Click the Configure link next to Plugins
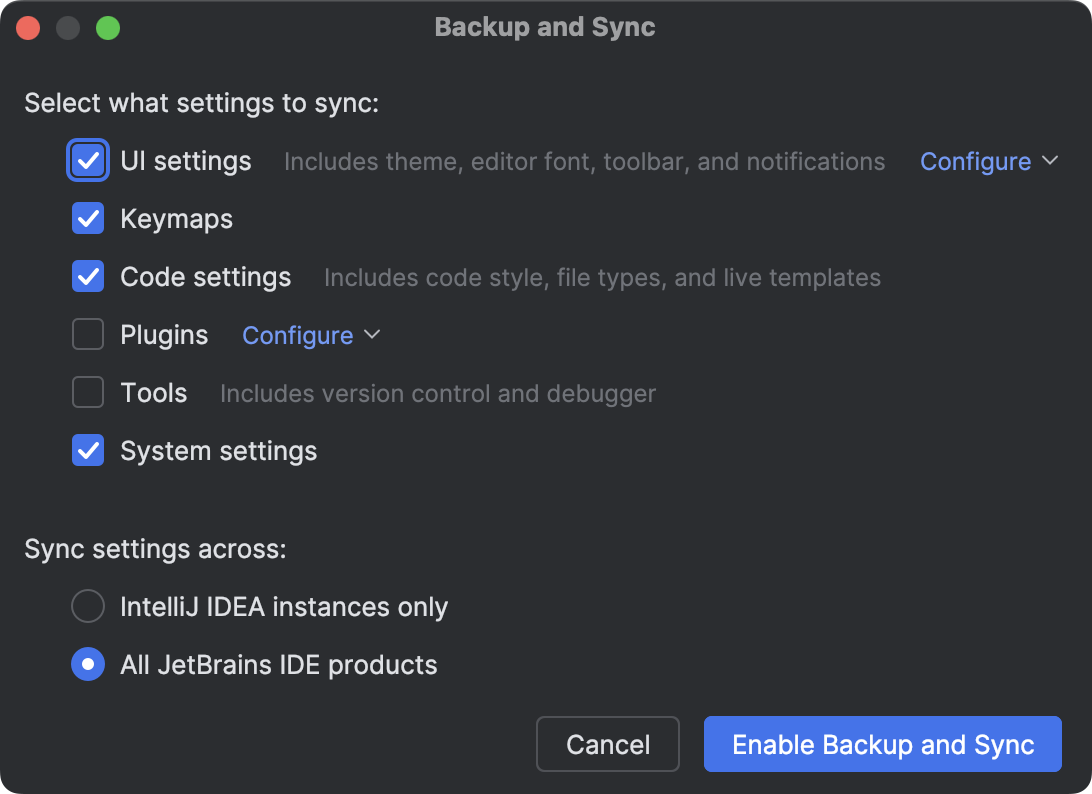Screen dimensions: 1092x794 coord(297,335)
